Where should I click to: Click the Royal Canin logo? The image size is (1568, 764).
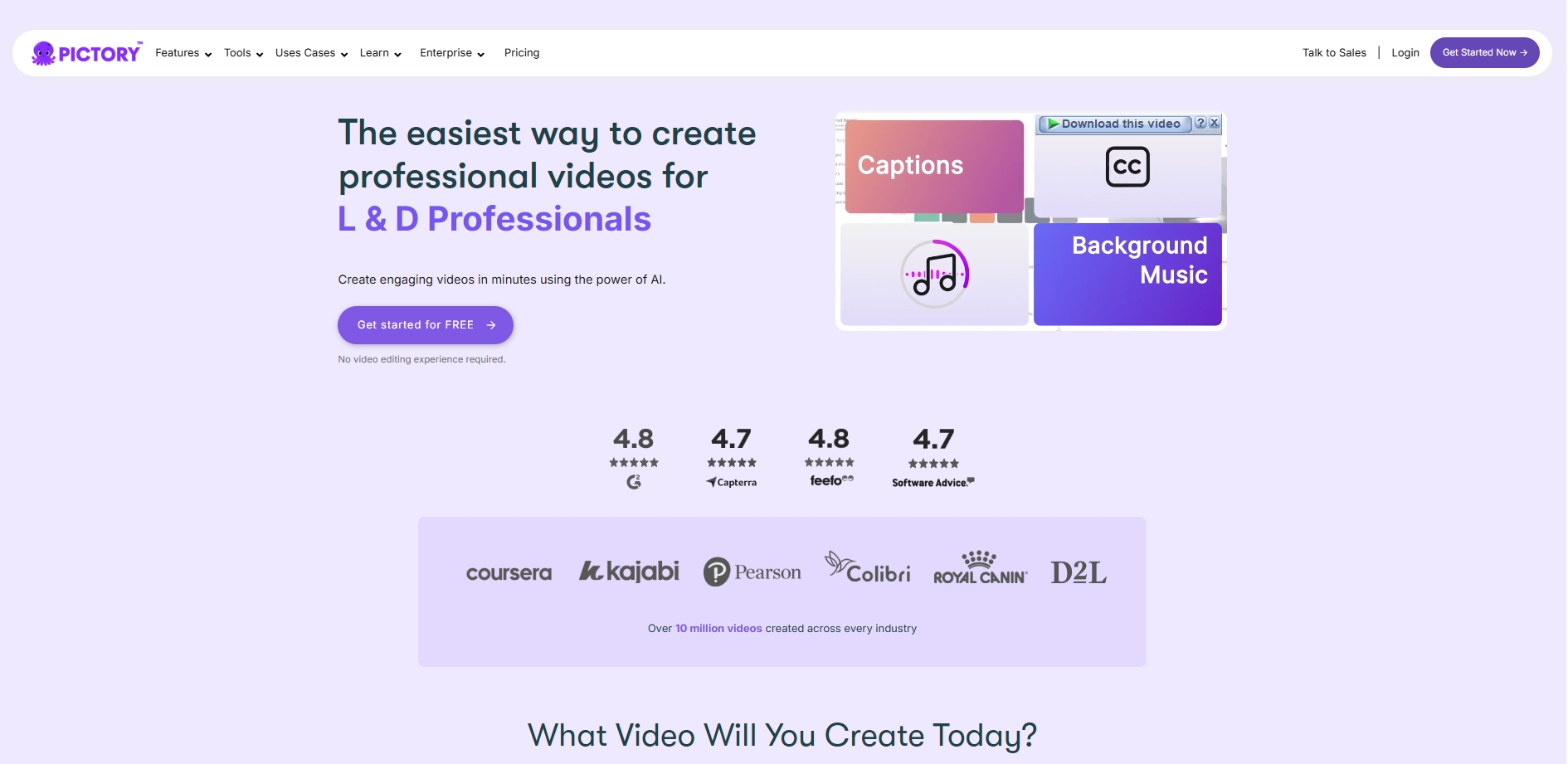coord(981,567)
